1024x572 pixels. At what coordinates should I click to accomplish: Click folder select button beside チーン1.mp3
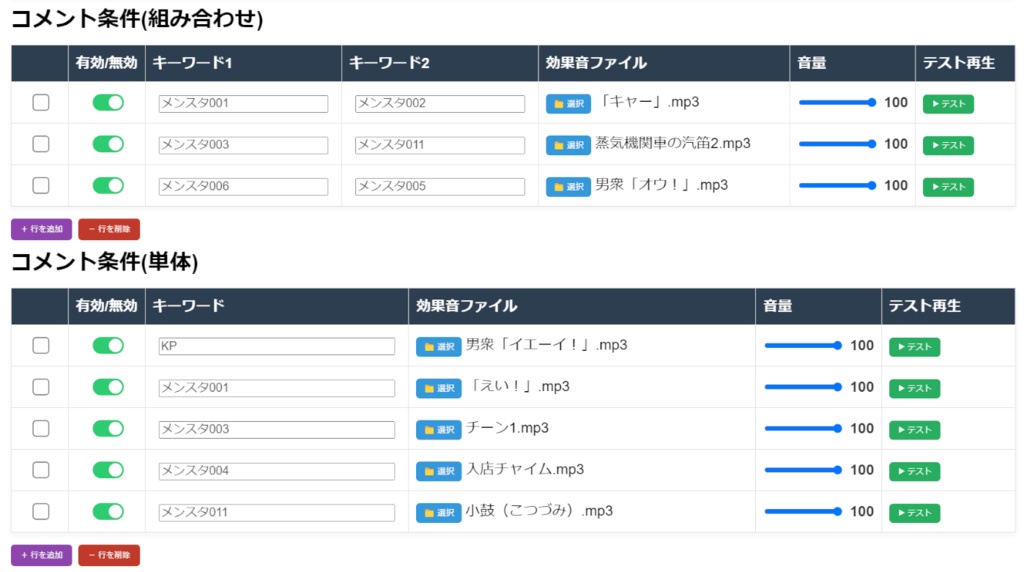coord(438,430)
